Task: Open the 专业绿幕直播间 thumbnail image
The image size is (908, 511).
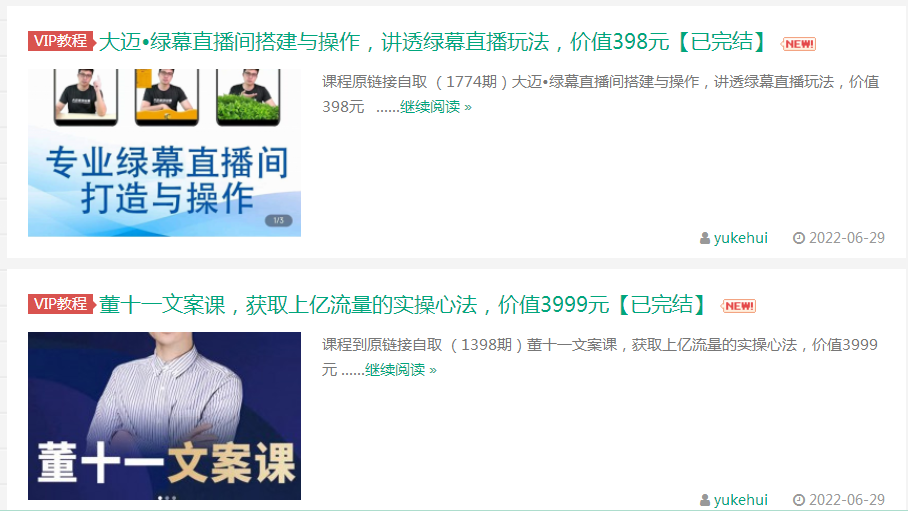Action: pos(164,153)
